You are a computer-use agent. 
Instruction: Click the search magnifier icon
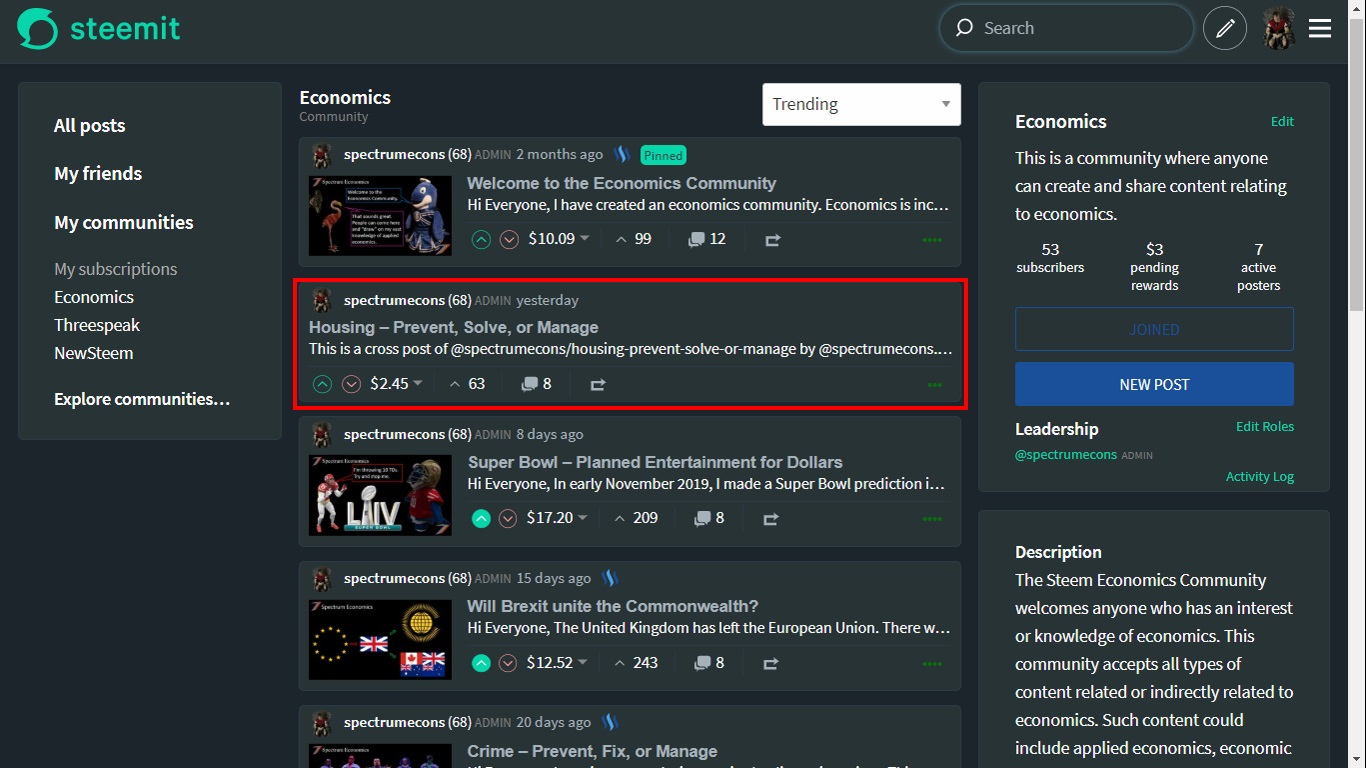pyautogui.click(x=964, y=28)
